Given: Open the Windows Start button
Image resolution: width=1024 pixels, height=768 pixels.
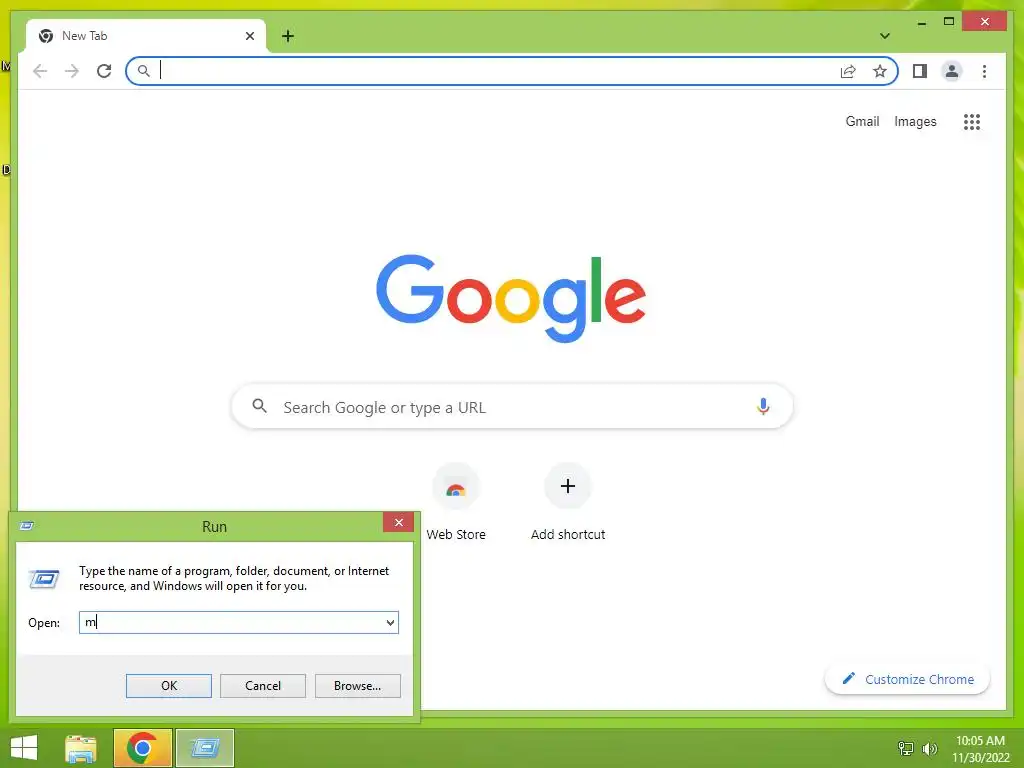Looking at the screenshot, I should click(x=24, y=748).
